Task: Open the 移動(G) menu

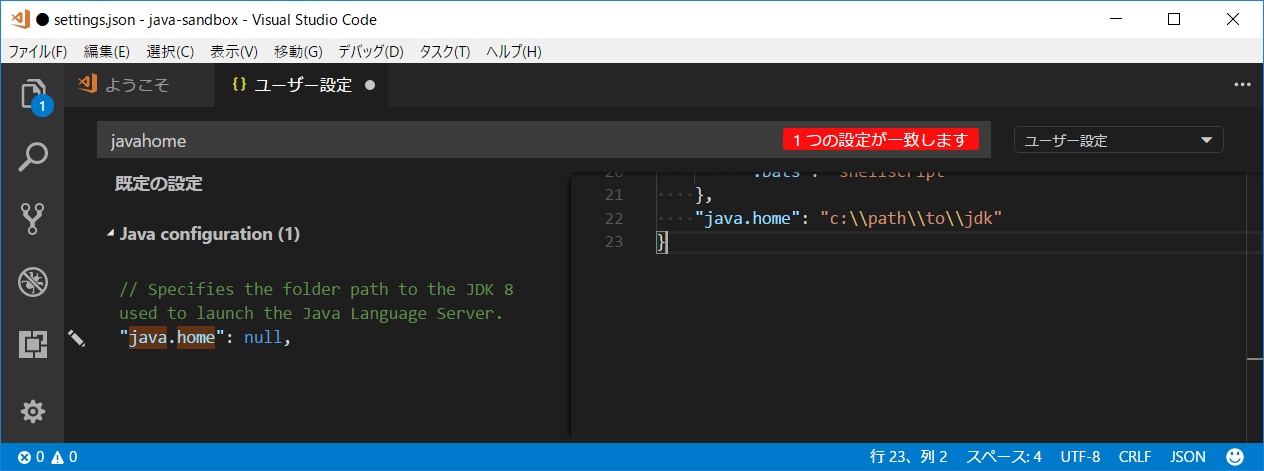Action: (298, 51)
